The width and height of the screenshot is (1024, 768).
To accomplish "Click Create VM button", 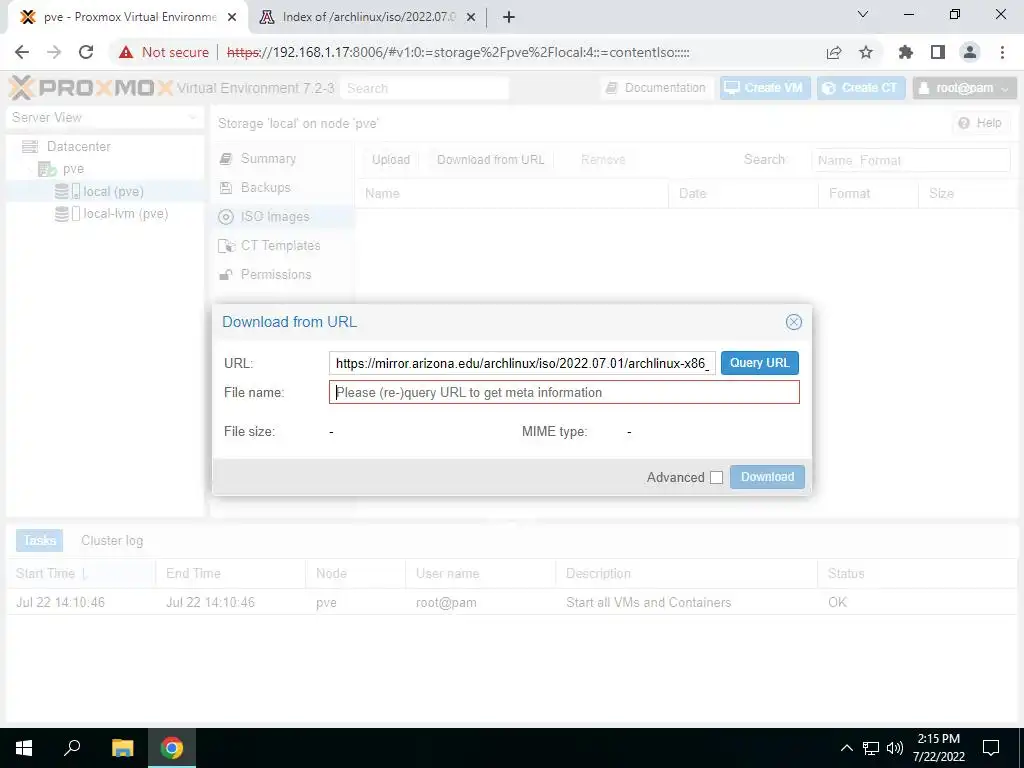I will point(765,88).
